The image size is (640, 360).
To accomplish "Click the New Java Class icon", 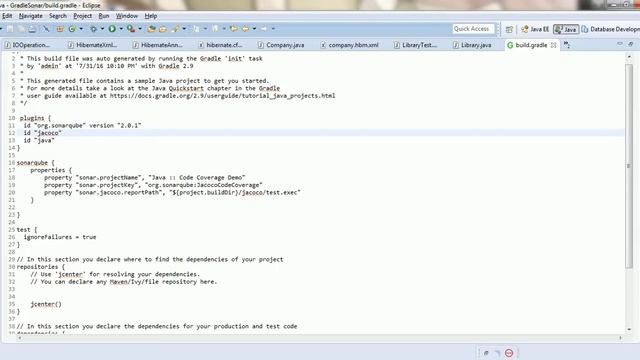I will 72,29.
